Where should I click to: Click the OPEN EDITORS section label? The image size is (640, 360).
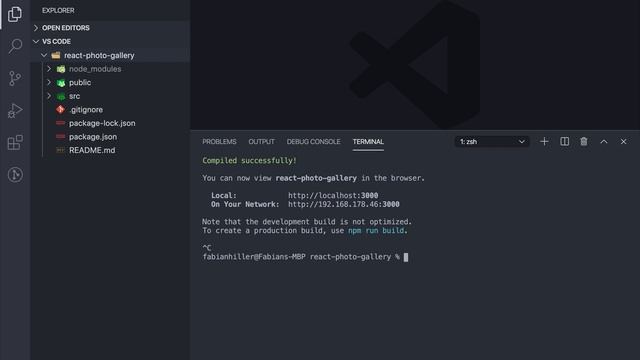tap(66, 28)
